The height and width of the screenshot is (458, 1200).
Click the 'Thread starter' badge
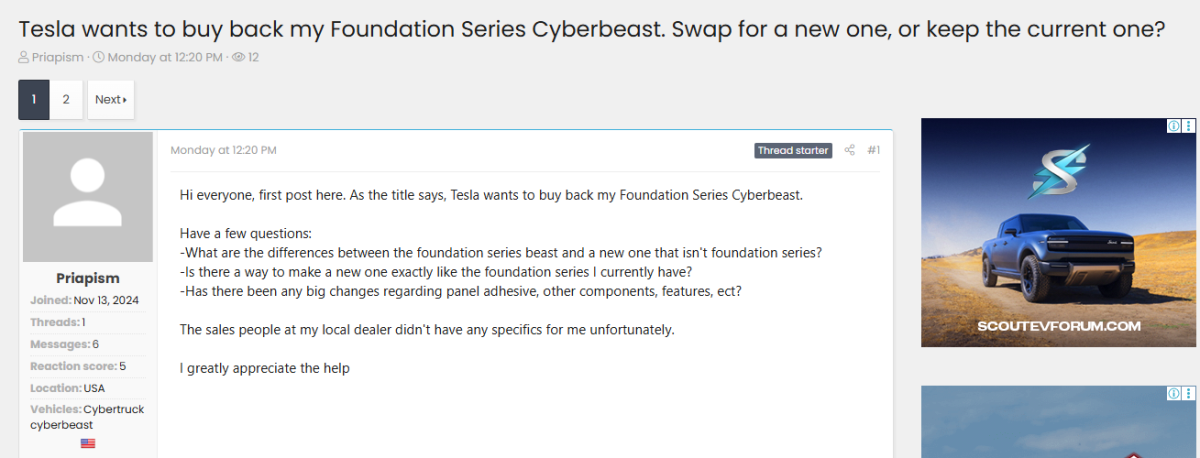coord(793,150)
